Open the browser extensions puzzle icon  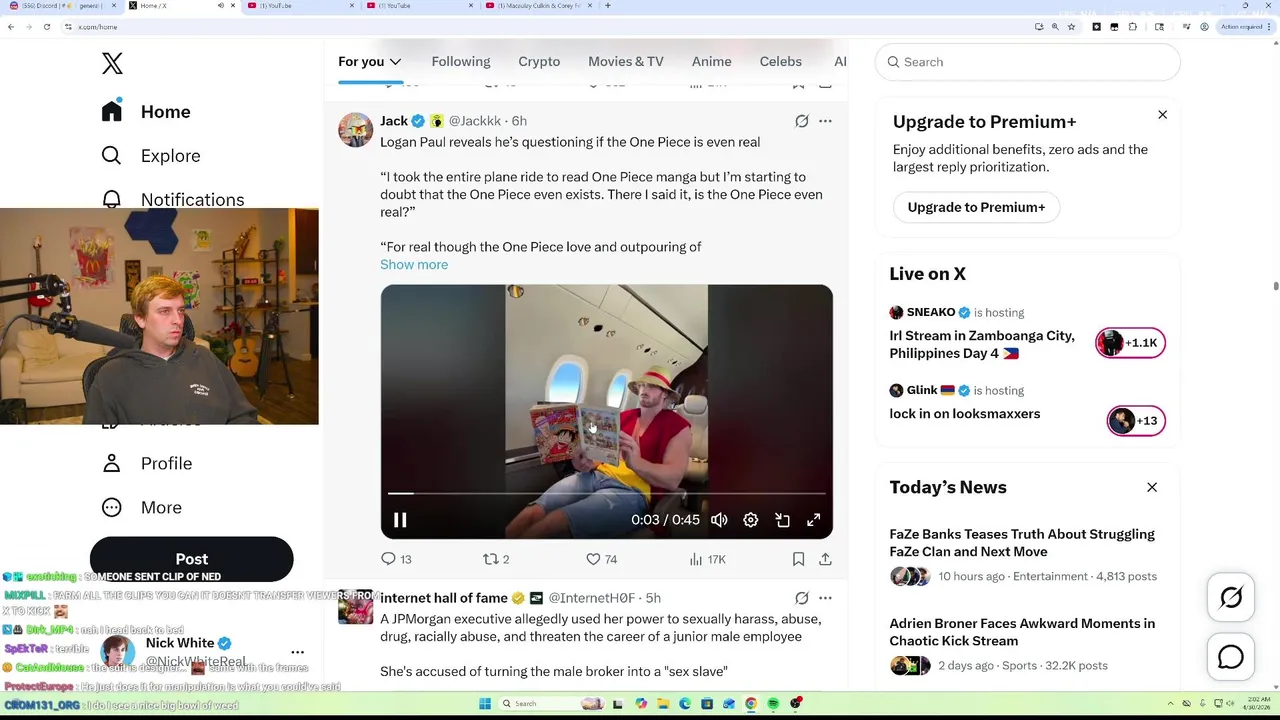click(x=1132, y=27)
